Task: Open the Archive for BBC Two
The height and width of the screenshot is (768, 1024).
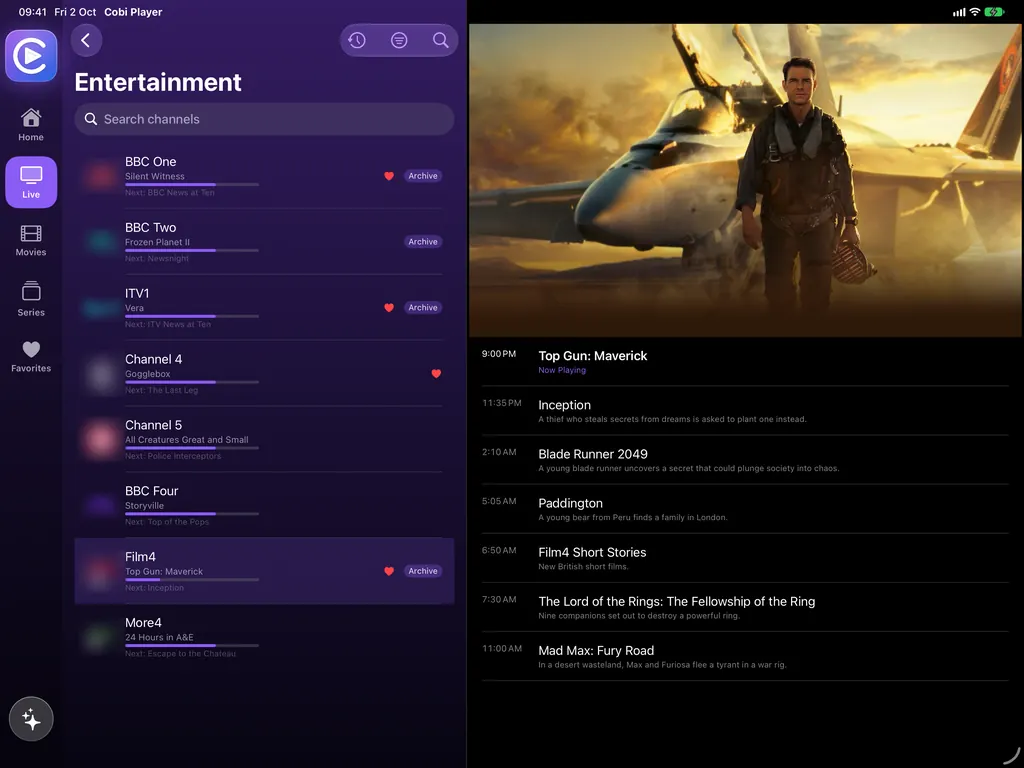Action: [x=423, y=242]
